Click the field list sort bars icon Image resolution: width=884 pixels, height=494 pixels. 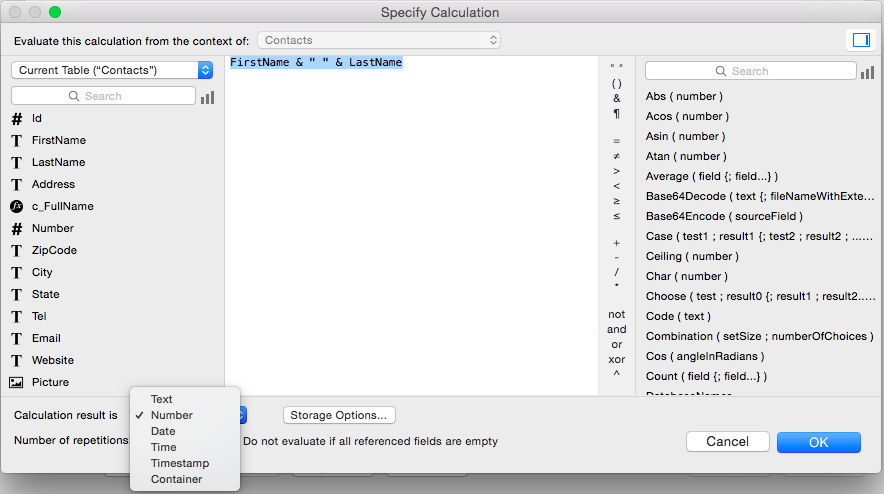tap(207, 97)
